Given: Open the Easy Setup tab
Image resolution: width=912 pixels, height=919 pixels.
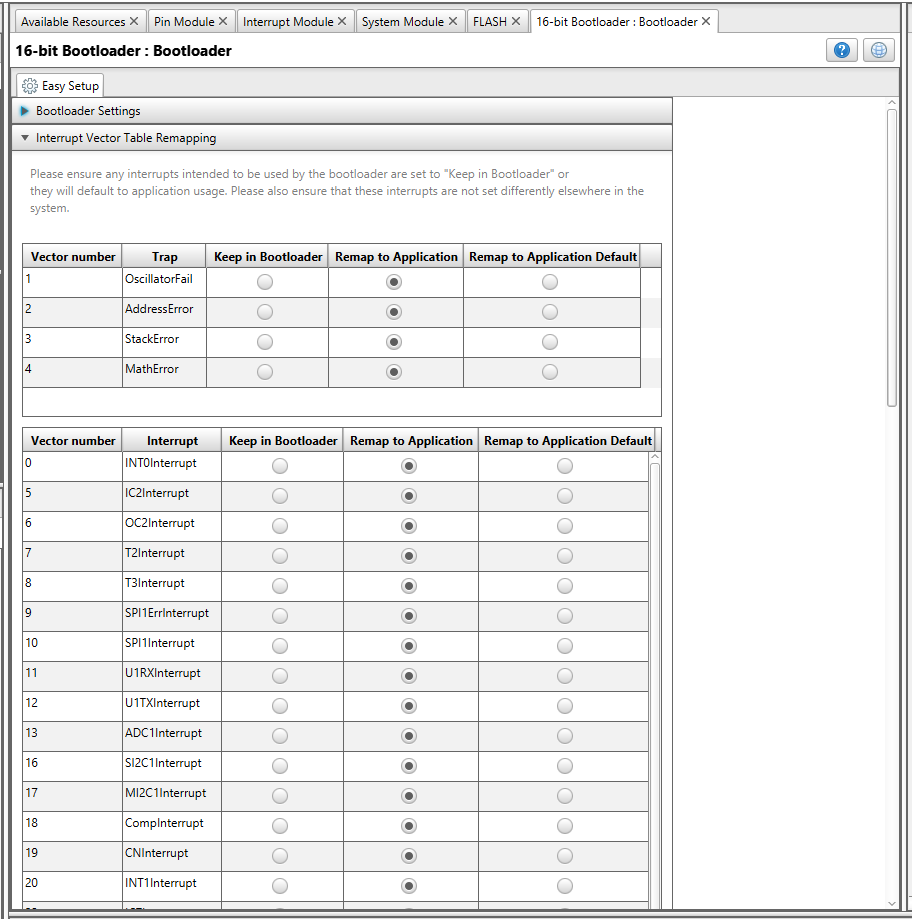Looking at the screenshot, I should [60, 86].
